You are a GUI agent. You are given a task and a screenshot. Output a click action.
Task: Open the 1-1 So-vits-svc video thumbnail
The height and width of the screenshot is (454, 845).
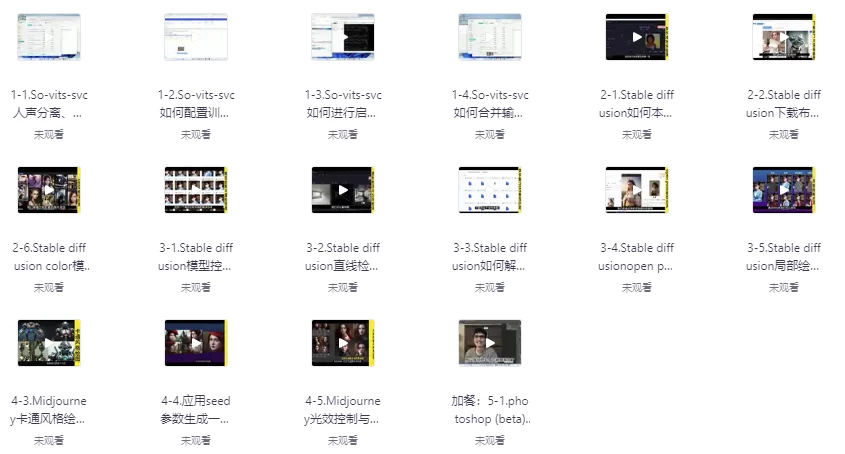49,37
